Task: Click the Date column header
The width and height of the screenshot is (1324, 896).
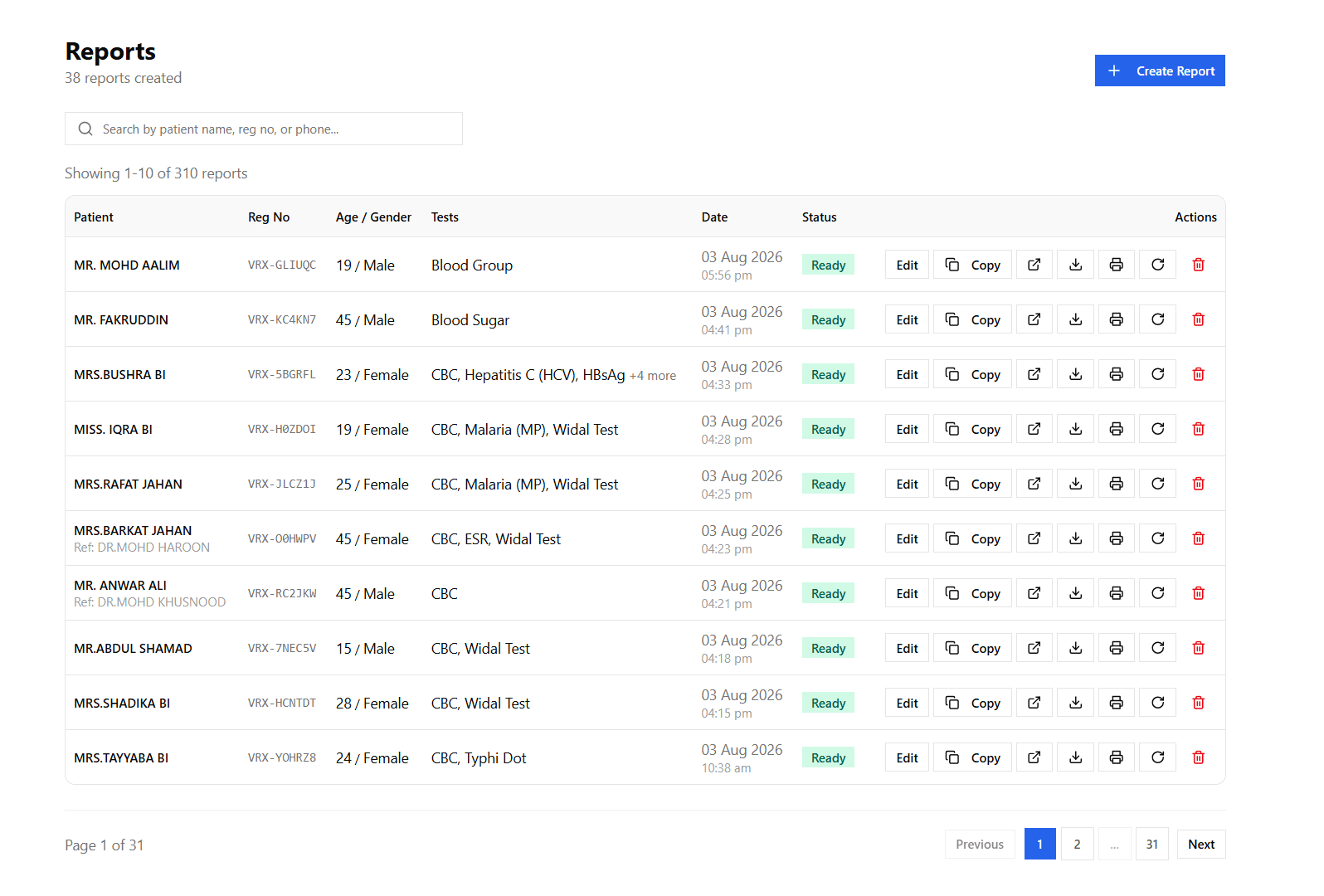Action: tap(714, 217)
